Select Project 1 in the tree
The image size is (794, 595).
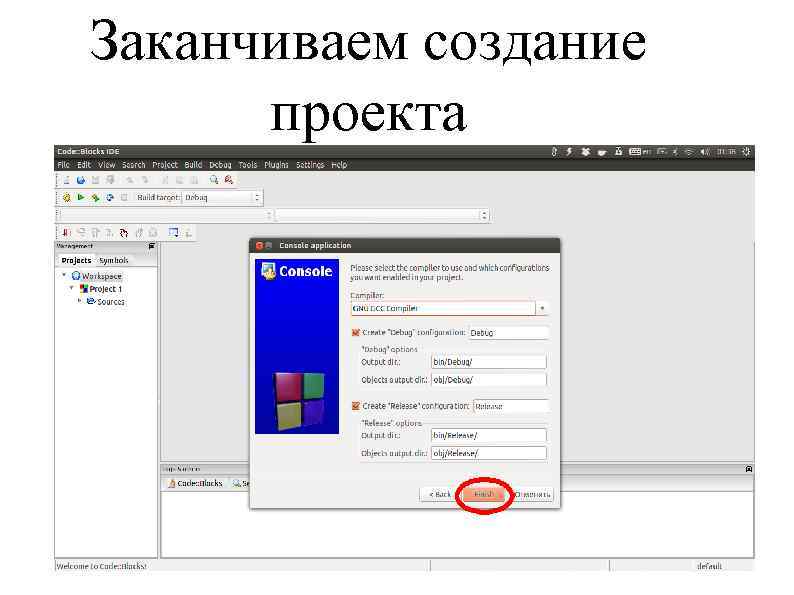105,289
